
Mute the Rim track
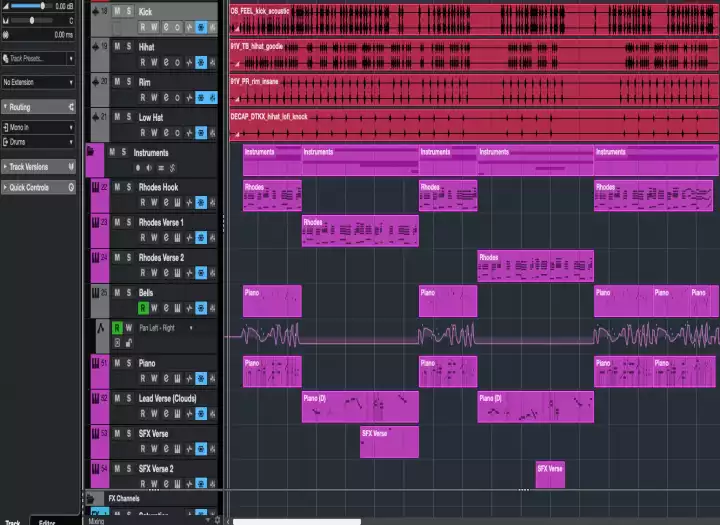[116, 81]
